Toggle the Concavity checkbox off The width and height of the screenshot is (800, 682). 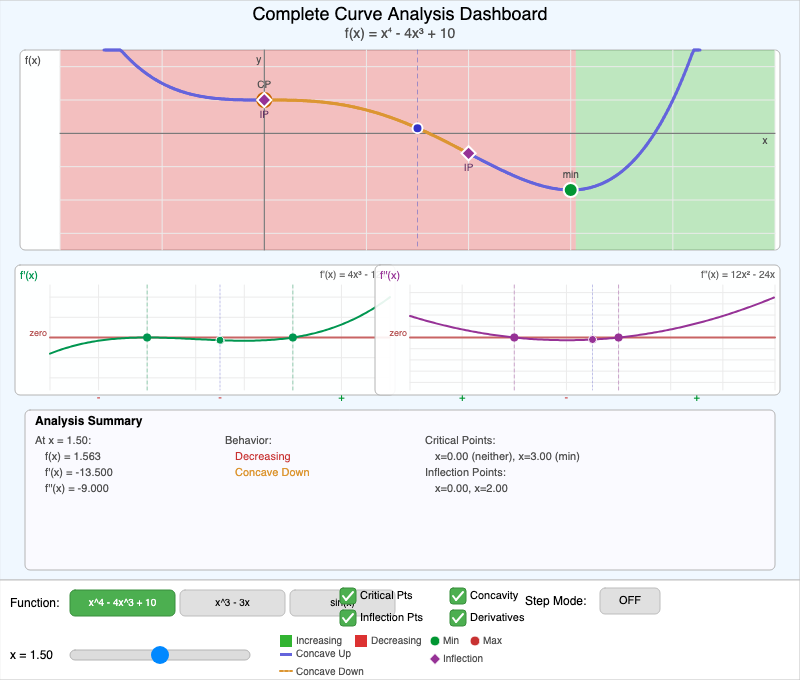[459, 594]
